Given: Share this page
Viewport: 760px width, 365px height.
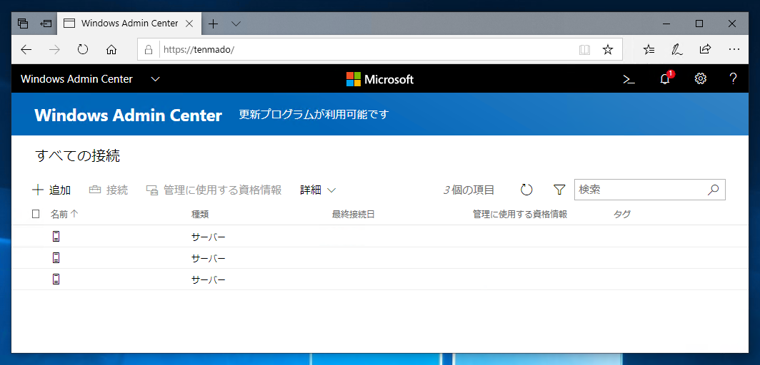Looking at the screenshot, I should 705,49.
